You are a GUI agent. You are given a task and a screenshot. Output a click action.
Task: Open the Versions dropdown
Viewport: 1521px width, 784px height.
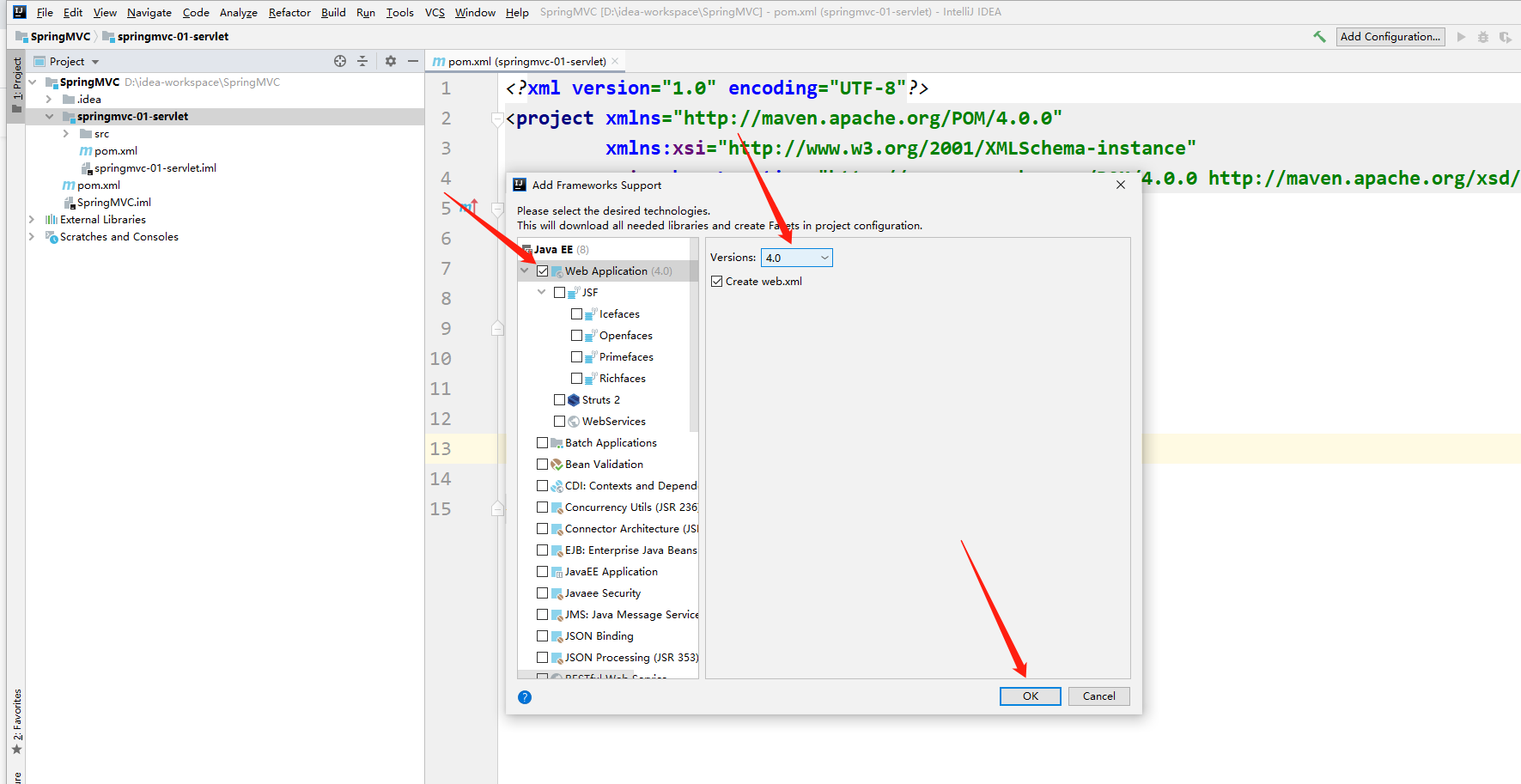pyautogui.click(x=797, y=258)
